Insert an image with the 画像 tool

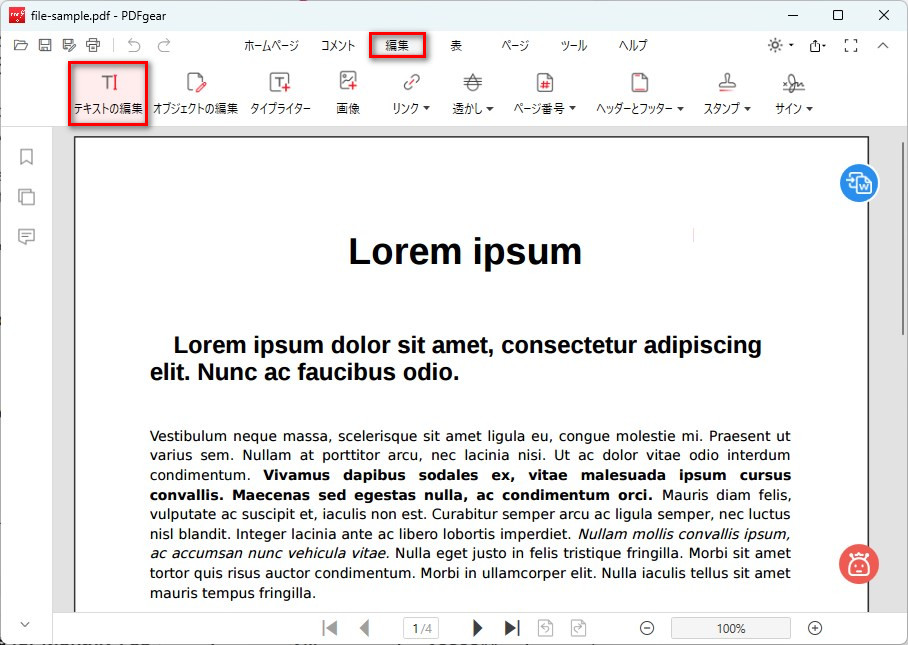tap(348, 93)
